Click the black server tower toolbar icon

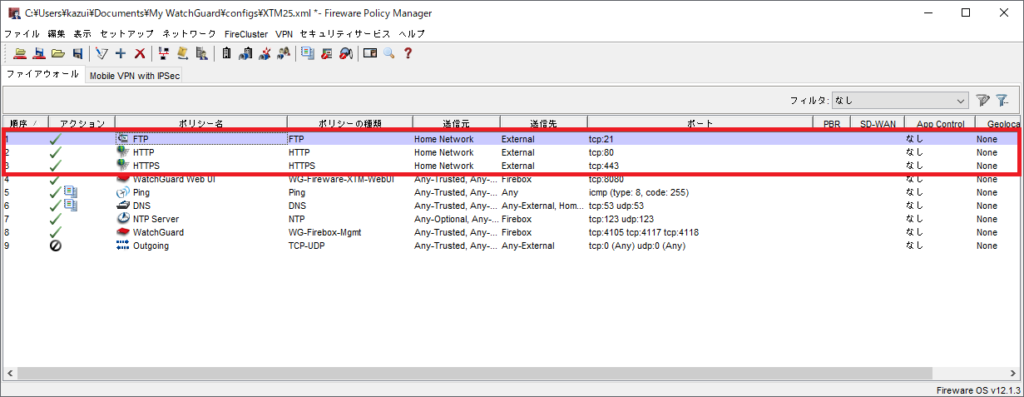click(227, 54)
